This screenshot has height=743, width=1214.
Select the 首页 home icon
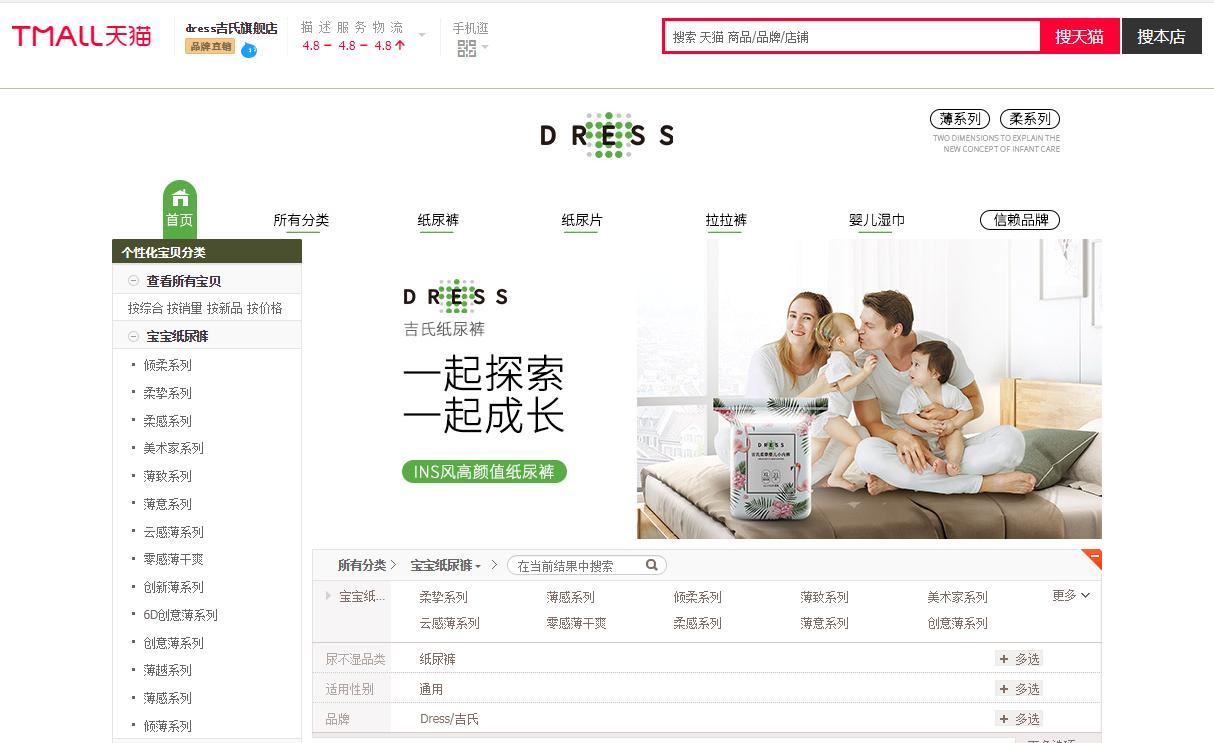(180, 205)
